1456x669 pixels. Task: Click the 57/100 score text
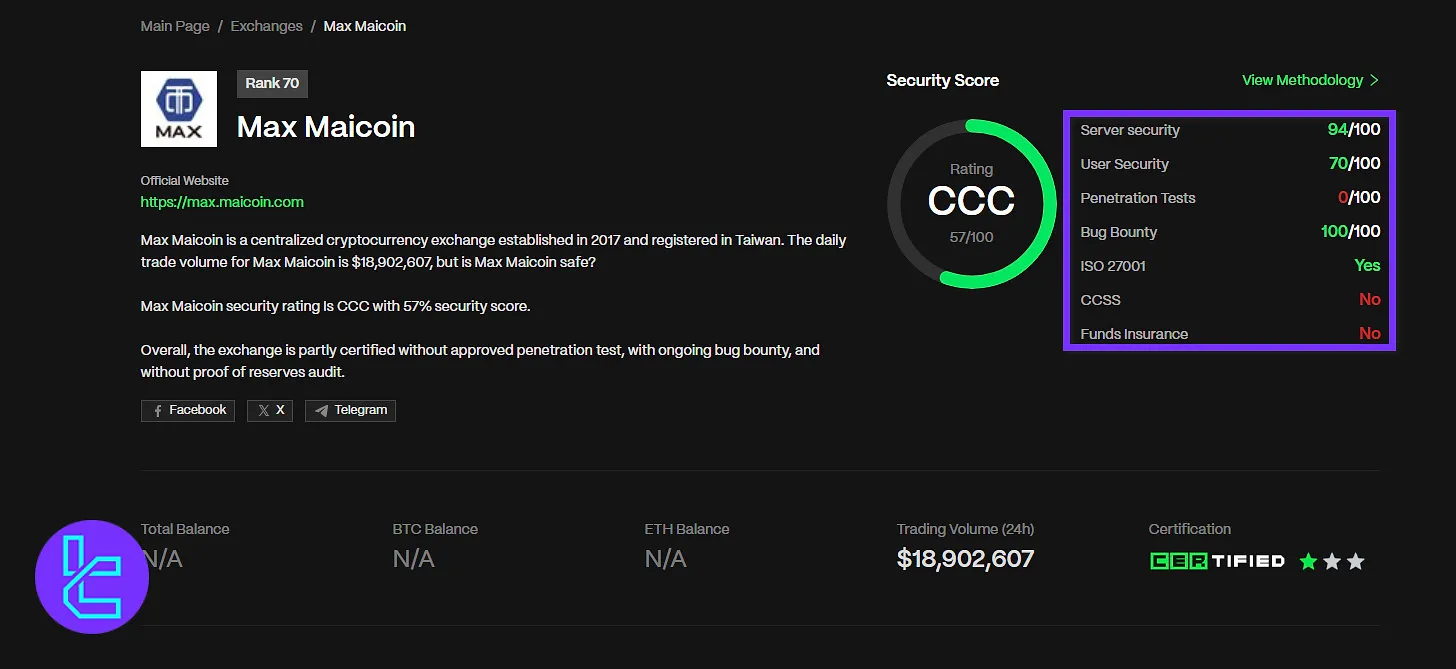tap(971, 237)
